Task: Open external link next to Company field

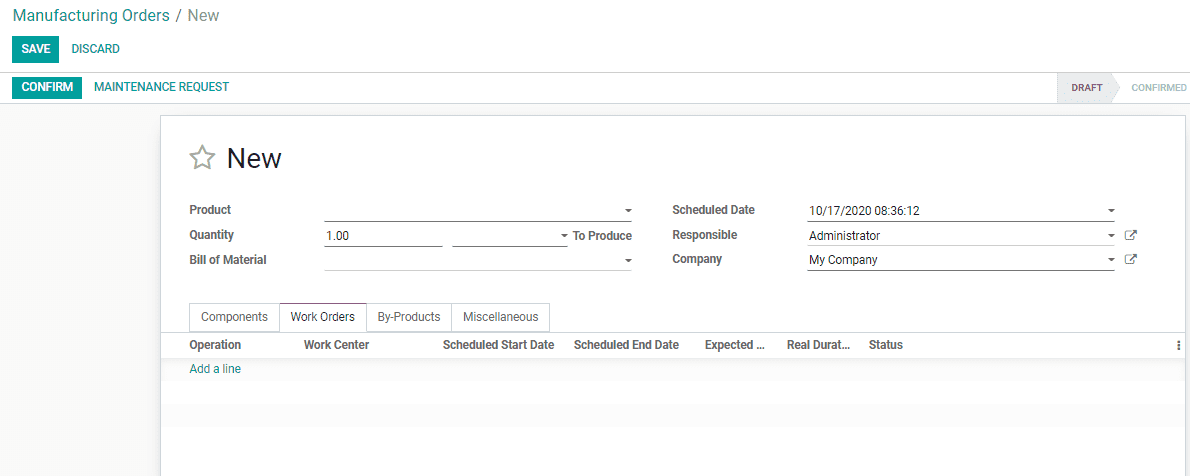Action: tap(1131, 260)
